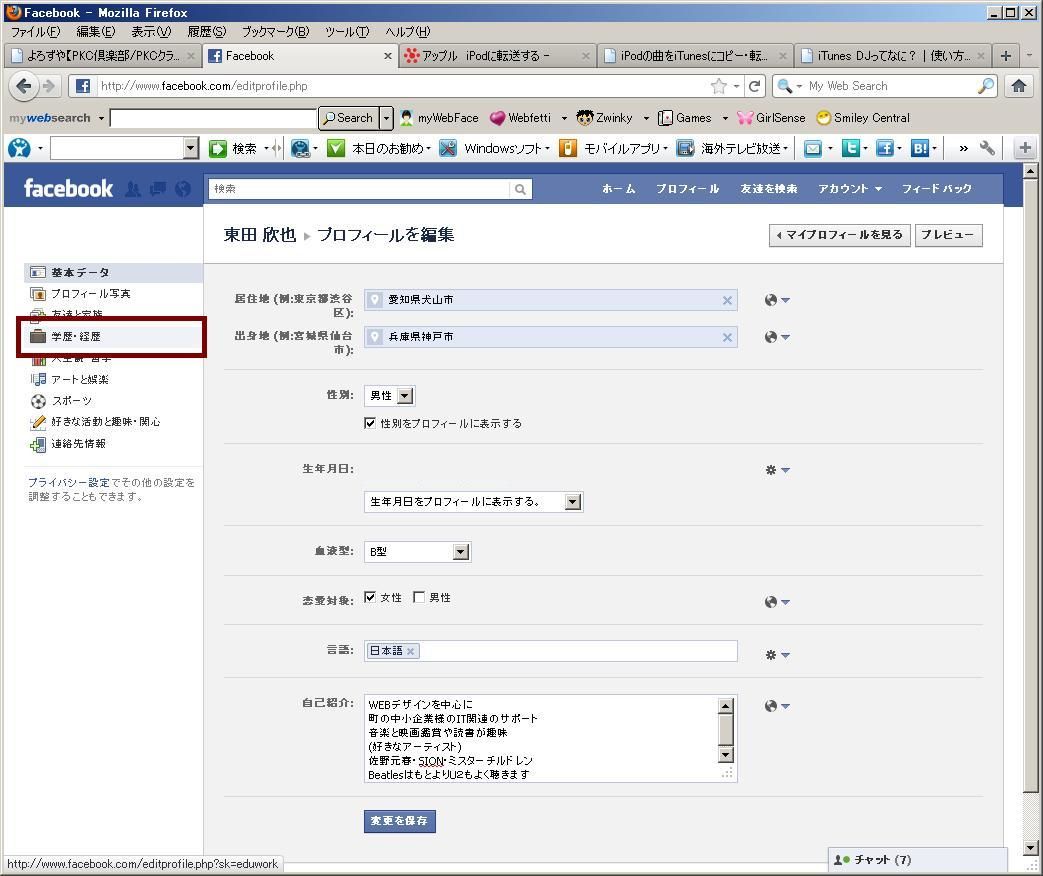The image size is (1043, 876).
Task: Switch to the よろずや PKC倶楽部 tab
Action: click(x=103, y=56)
